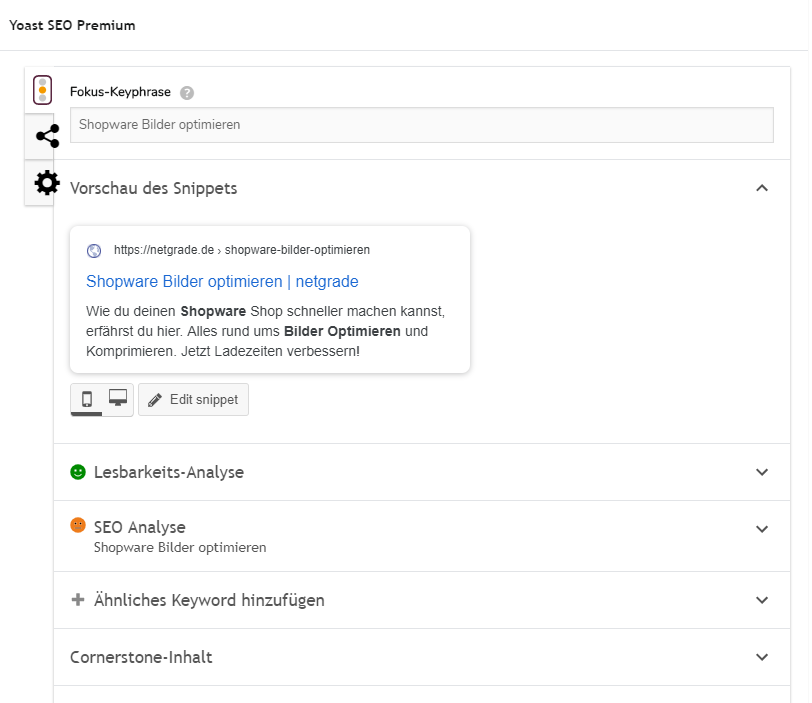Click the globe favicon in snippet preview
The image size is (812, 703).
tap(94, 250)
